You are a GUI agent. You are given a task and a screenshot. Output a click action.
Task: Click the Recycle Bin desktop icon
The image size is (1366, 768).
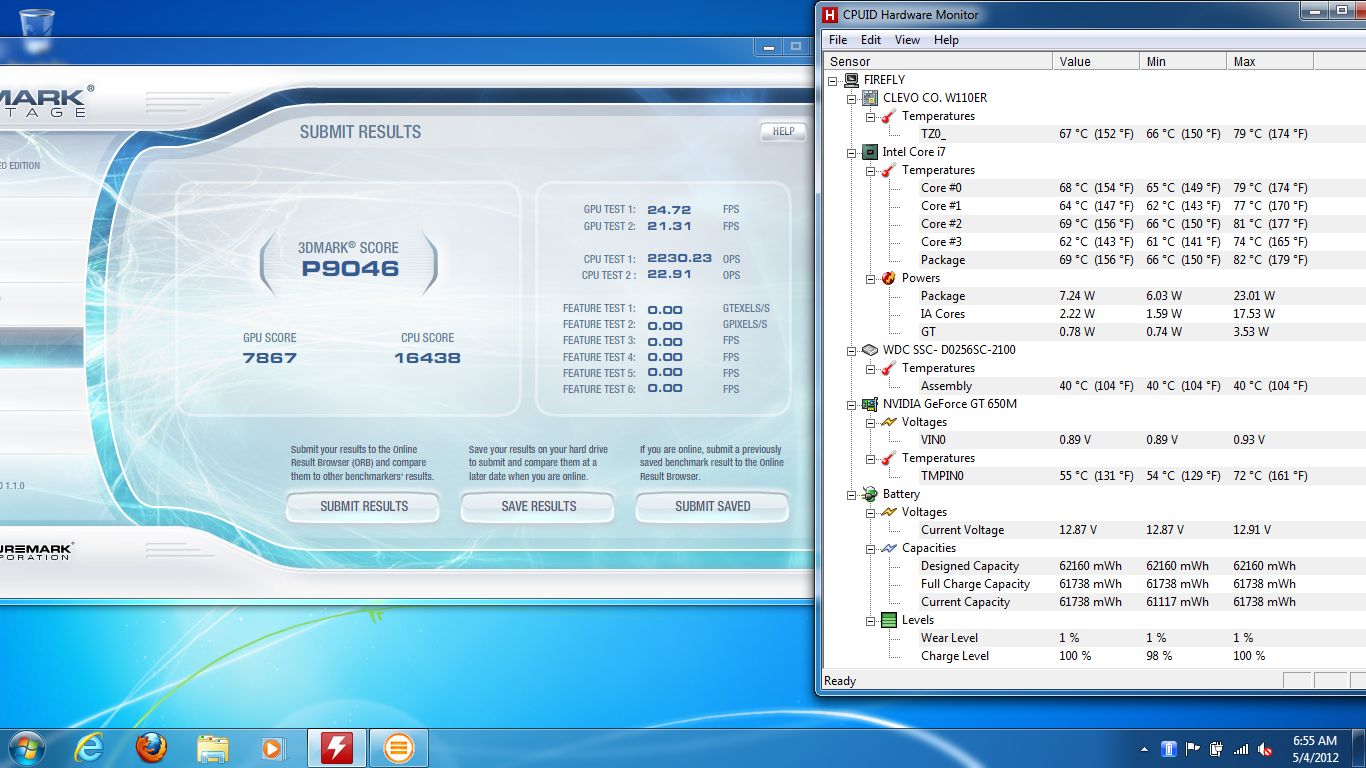click(x=36, y=20)
